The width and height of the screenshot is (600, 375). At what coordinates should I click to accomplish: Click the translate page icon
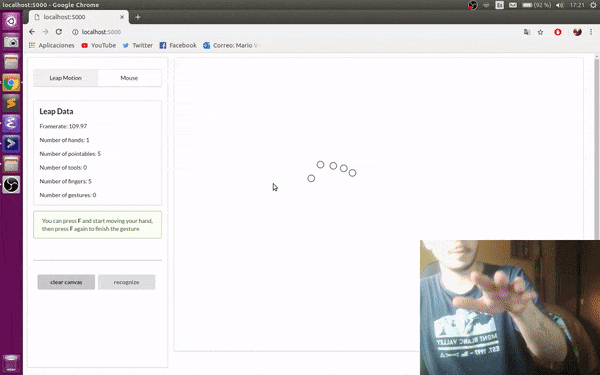(527, 32)
